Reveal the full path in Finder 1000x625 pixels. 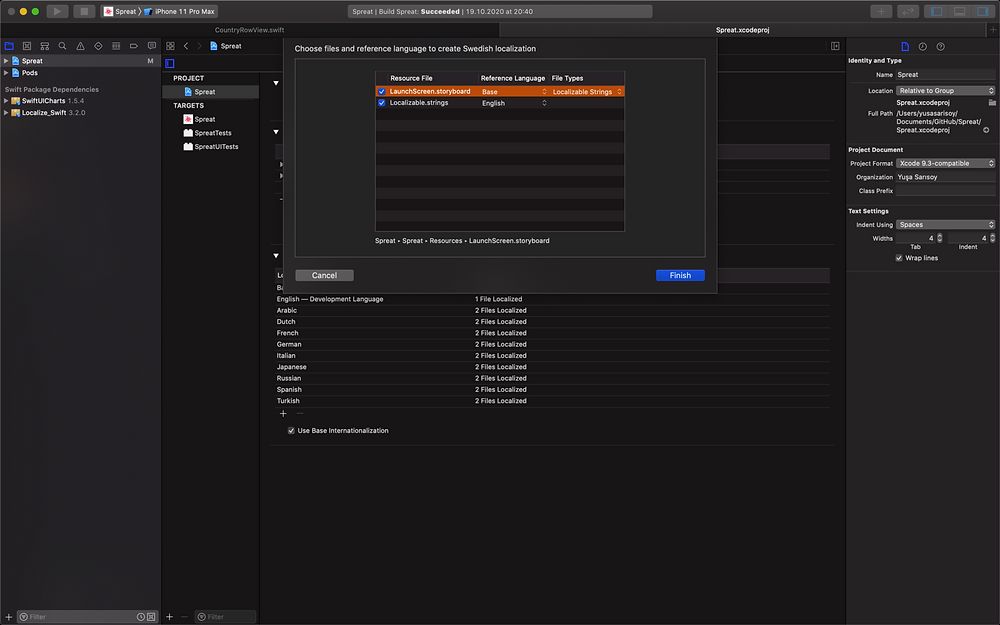click(x=986, y=130)
